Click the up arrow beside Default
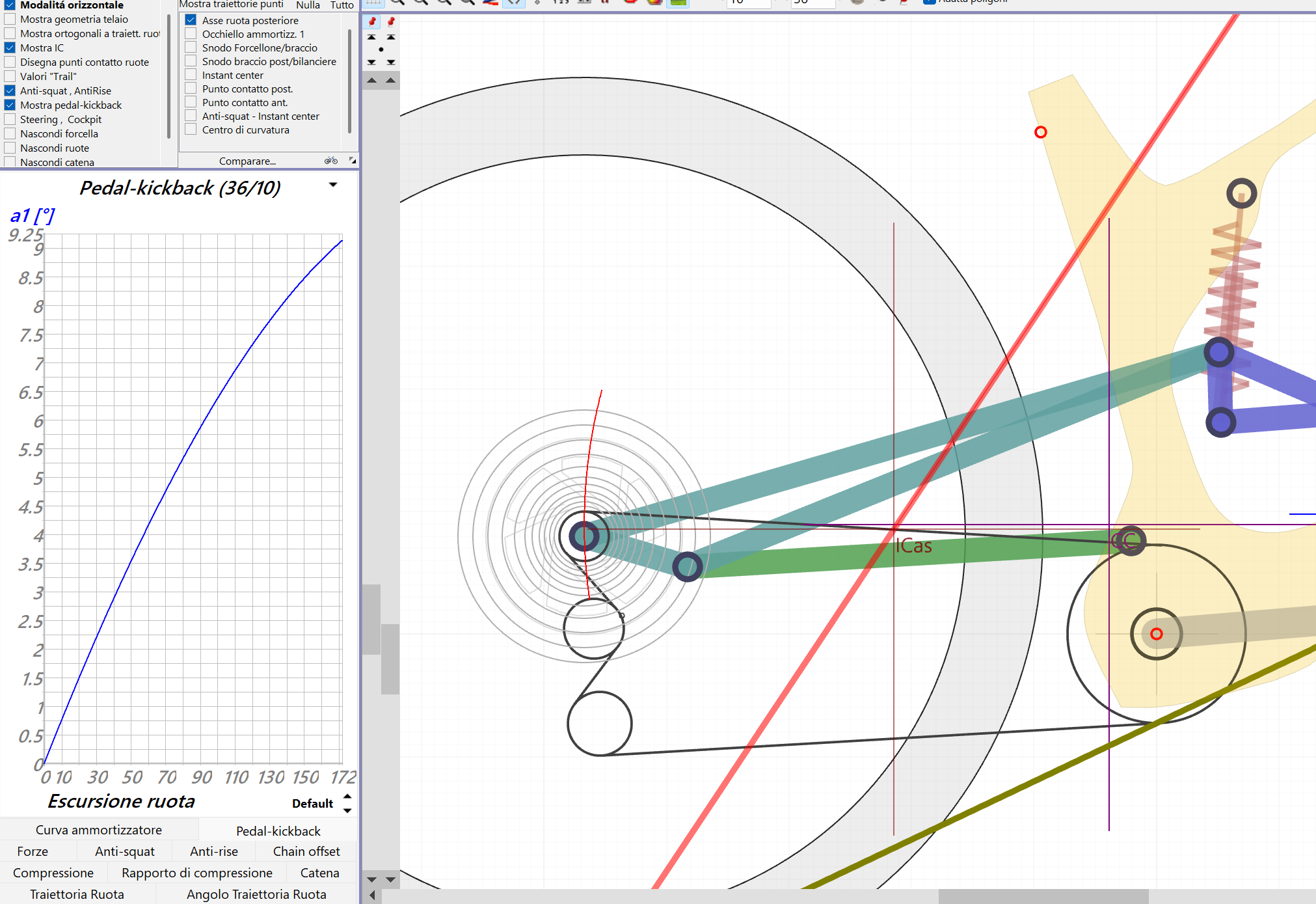1316x904 pixels. (x=347, y=796)
